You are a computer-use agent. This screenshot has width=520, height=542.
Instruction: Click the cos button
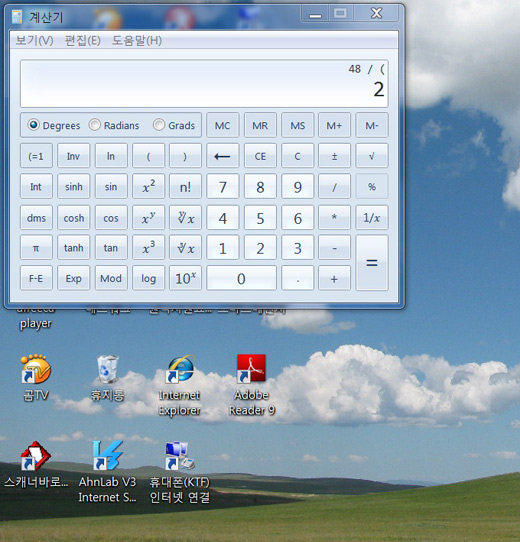[111, 218]
